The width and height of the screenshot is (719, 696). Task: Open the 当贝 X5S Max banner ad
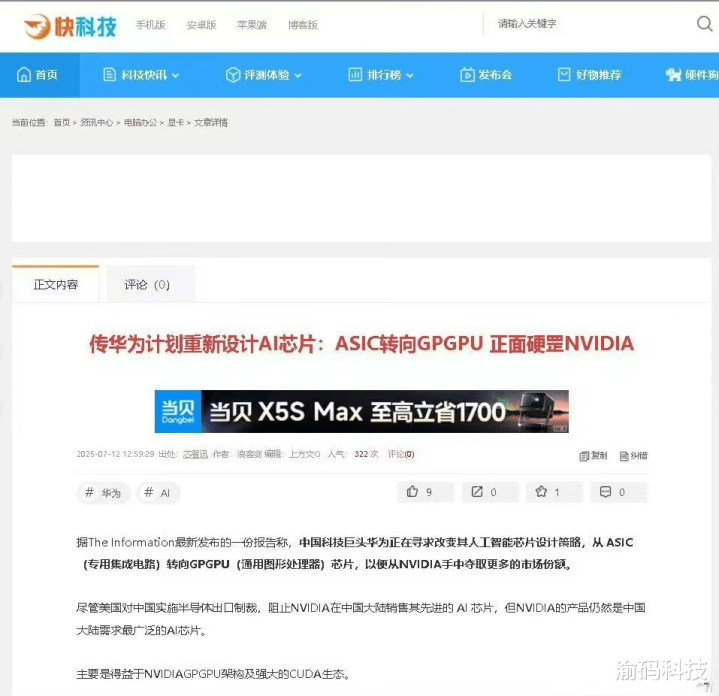click(361, 411)
